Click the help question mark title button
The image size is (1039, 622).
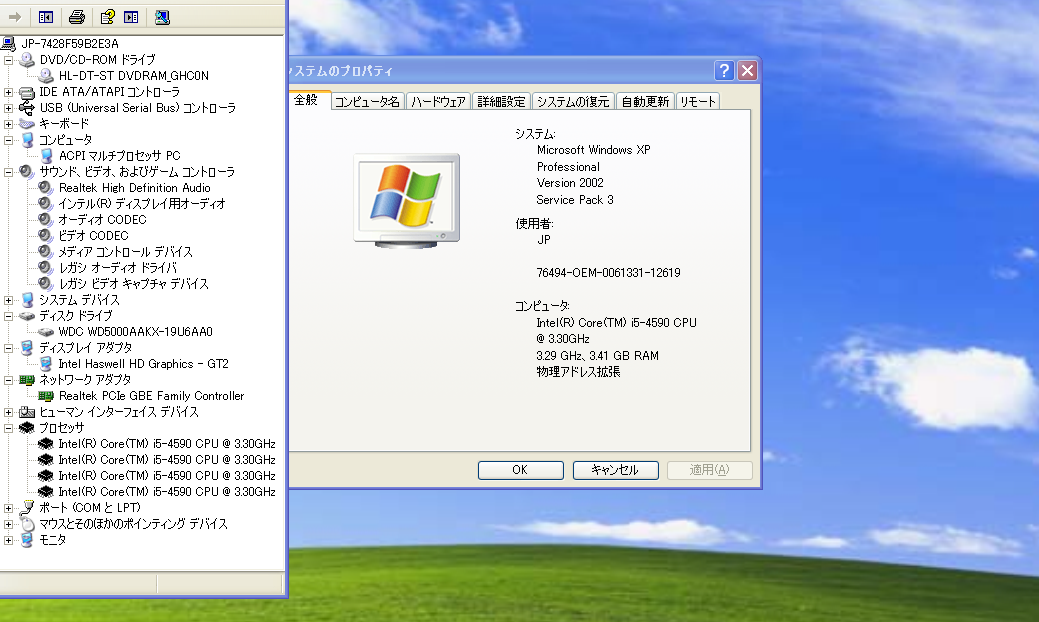(x=724, y=70)
